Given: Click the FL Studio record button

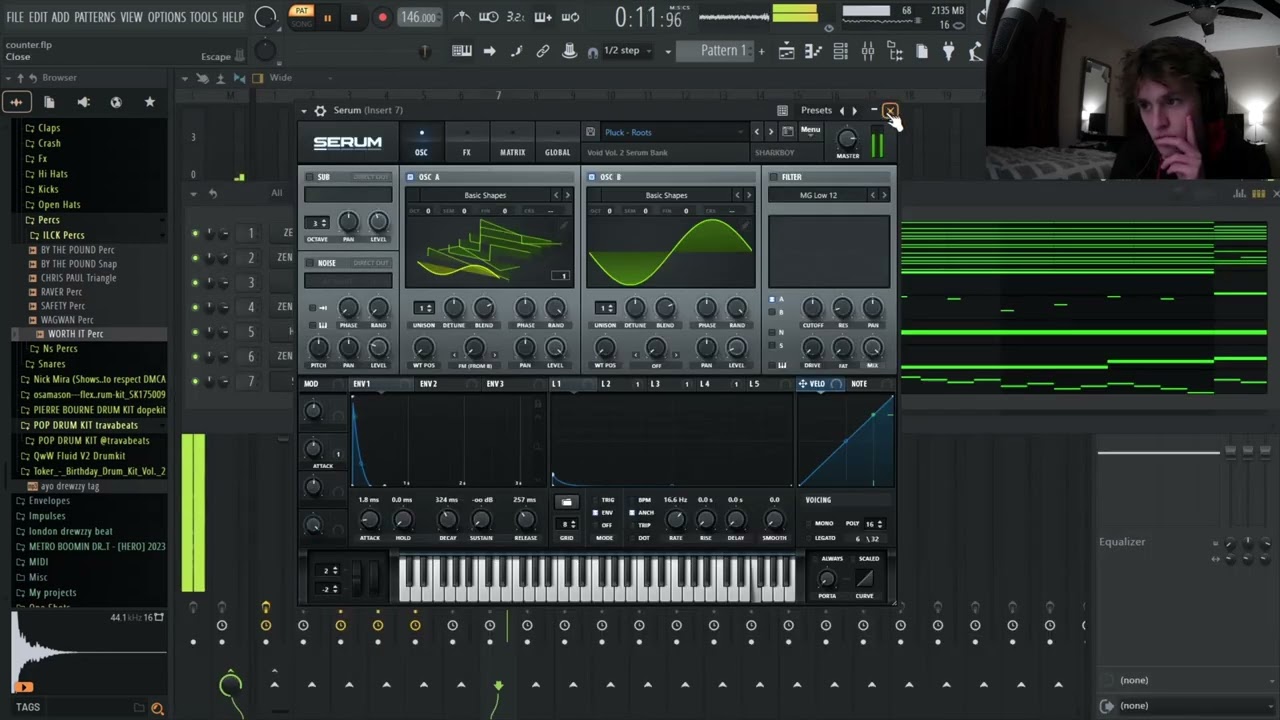Looking at the screenshot, I should (382, 17).
